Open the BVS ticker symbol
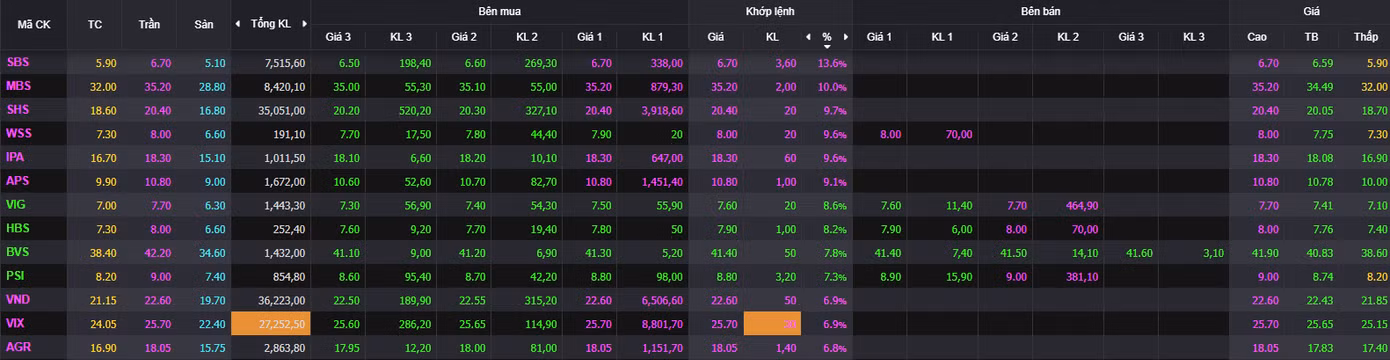Image resolution: width=1390 pixels, height=360 pixels. (18, 253)
